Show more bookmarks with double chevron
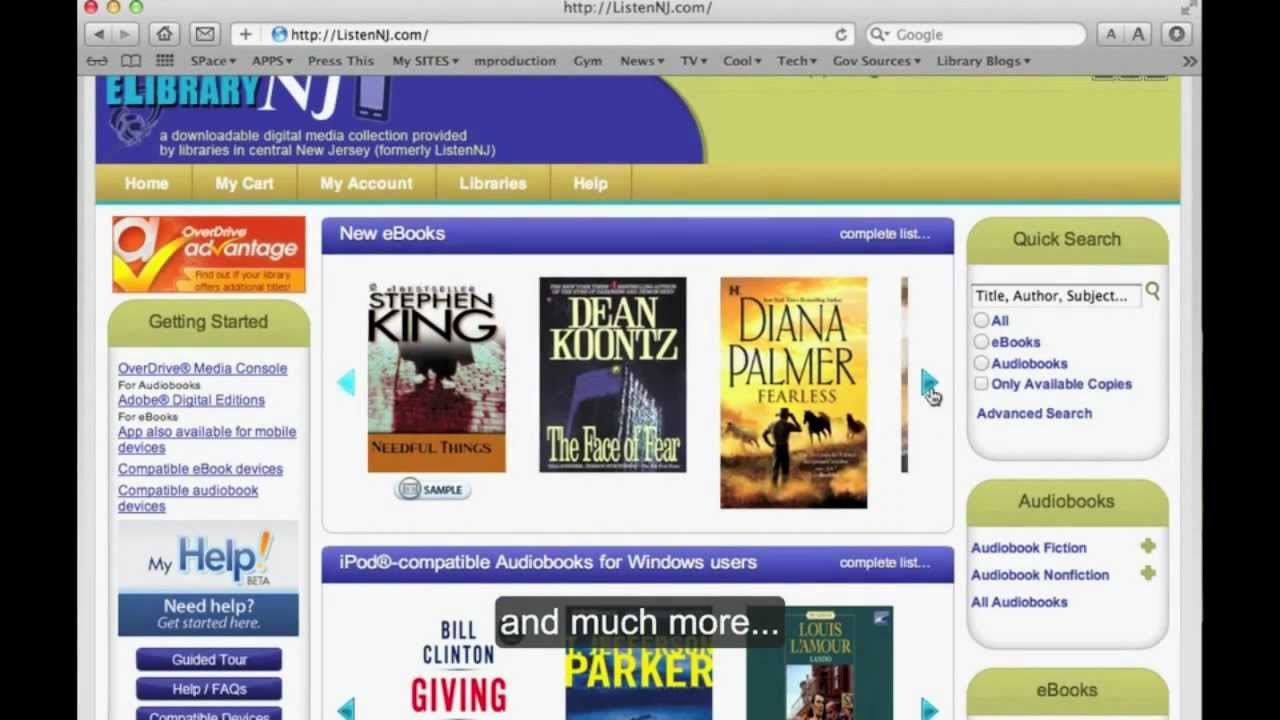 1189,61
